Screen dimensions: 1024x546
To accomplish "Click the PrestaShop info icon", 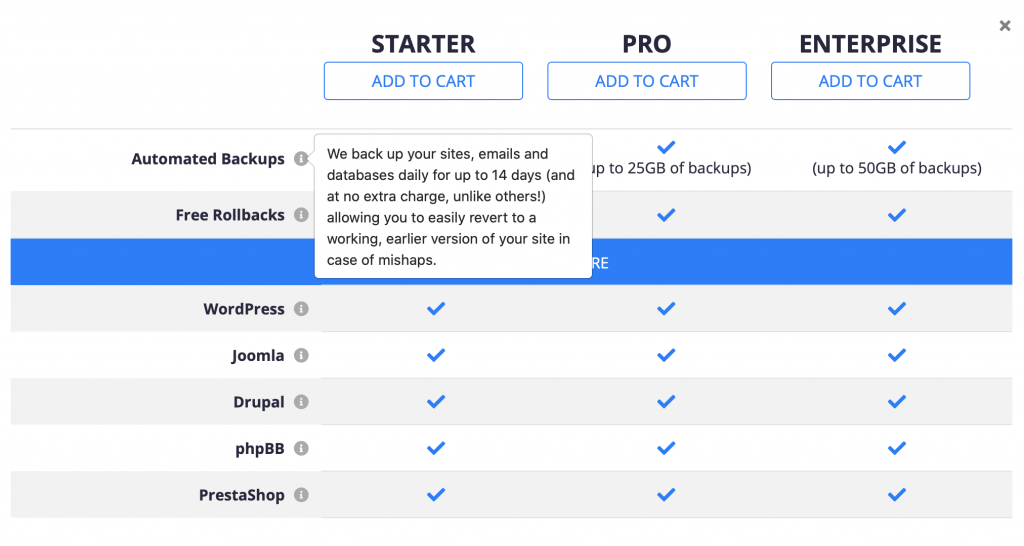I will pos(301,495).
